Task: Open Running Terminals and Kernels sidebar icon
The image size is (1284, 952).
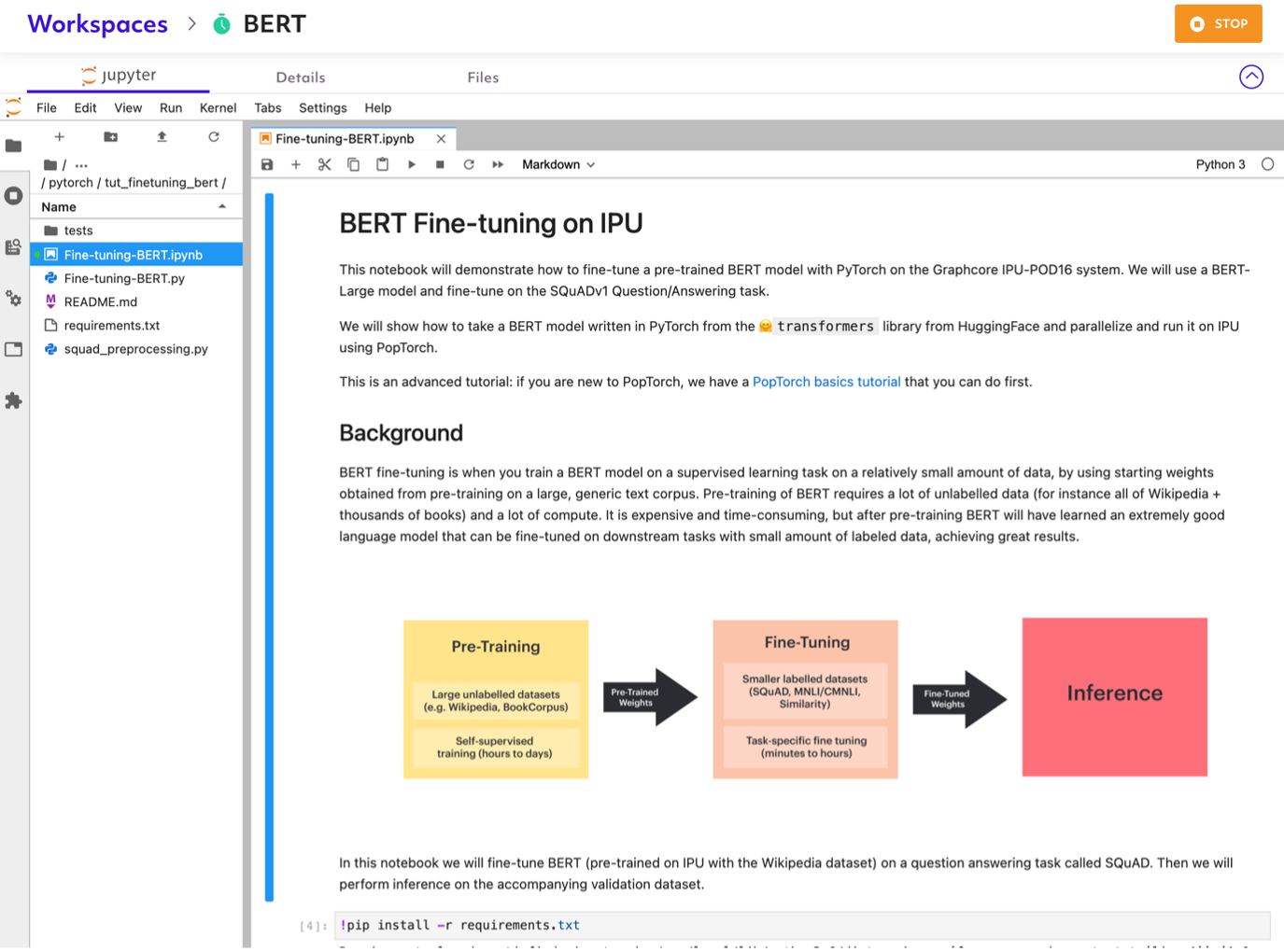Action: 13,196
